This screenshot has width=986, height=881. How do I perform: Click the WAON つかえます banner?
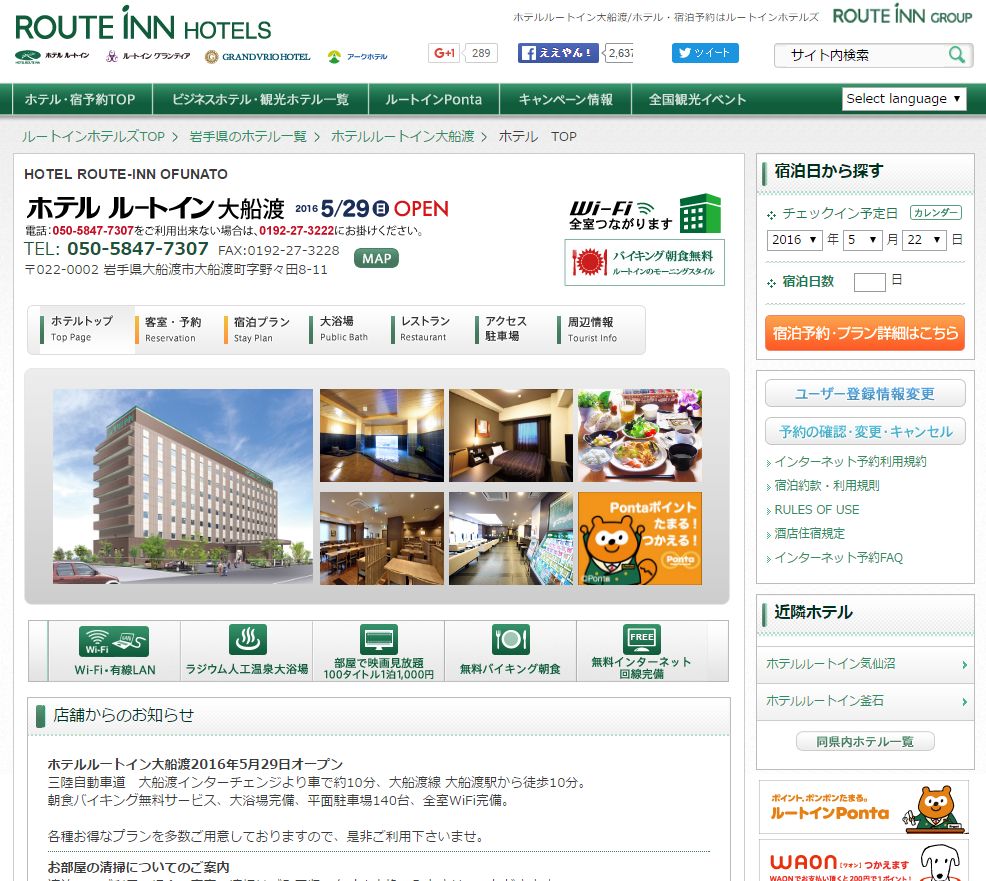click(864, 862)
